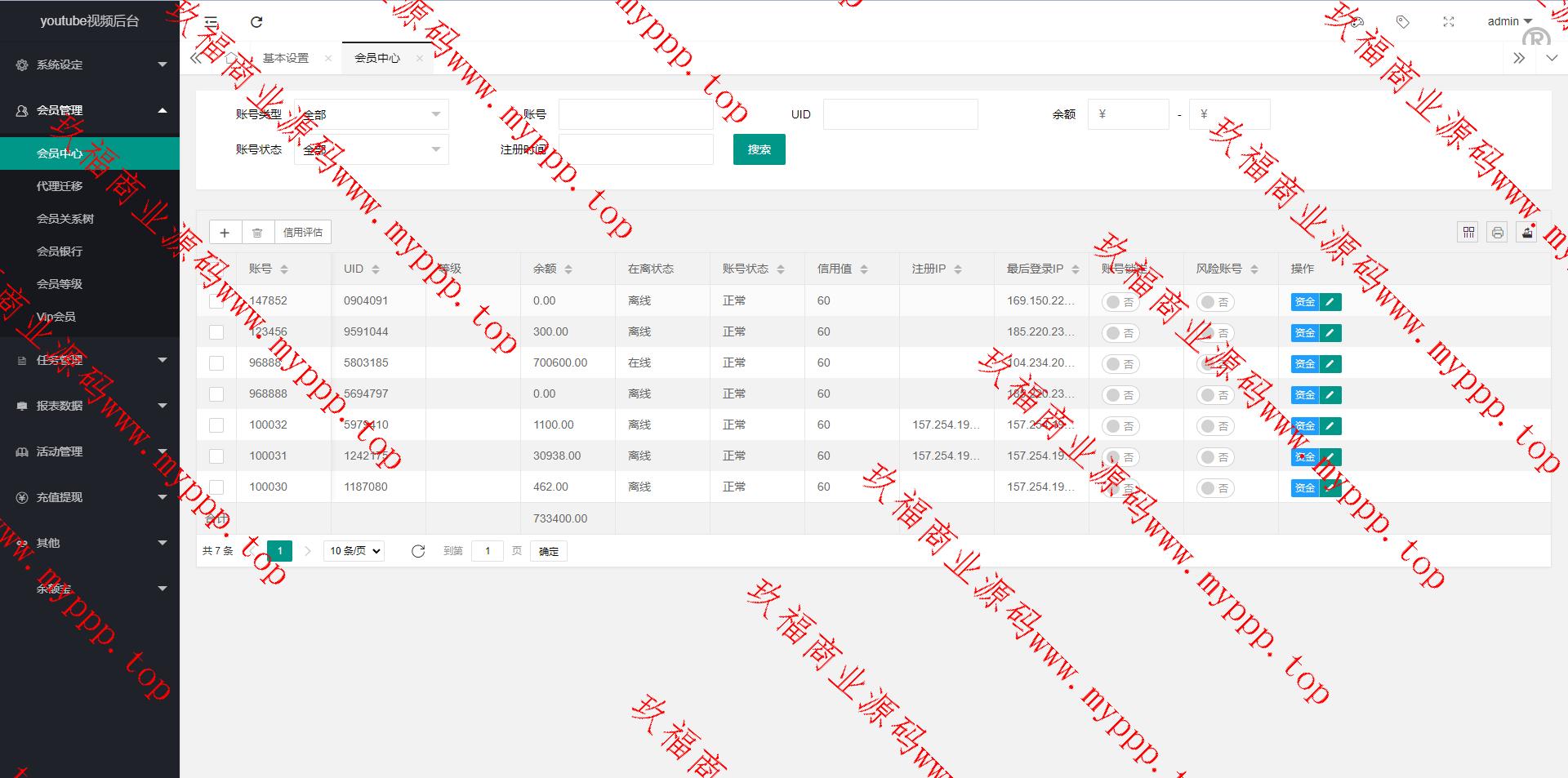Click the green 搜索 button
The width and height of the screenshot is (1568, 778).
pos(759,149)
